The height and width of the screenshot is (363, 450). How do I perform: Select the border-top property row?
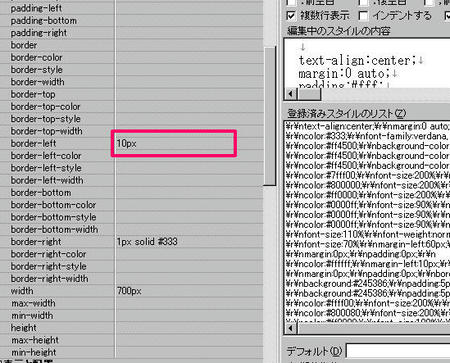(132, 94)
